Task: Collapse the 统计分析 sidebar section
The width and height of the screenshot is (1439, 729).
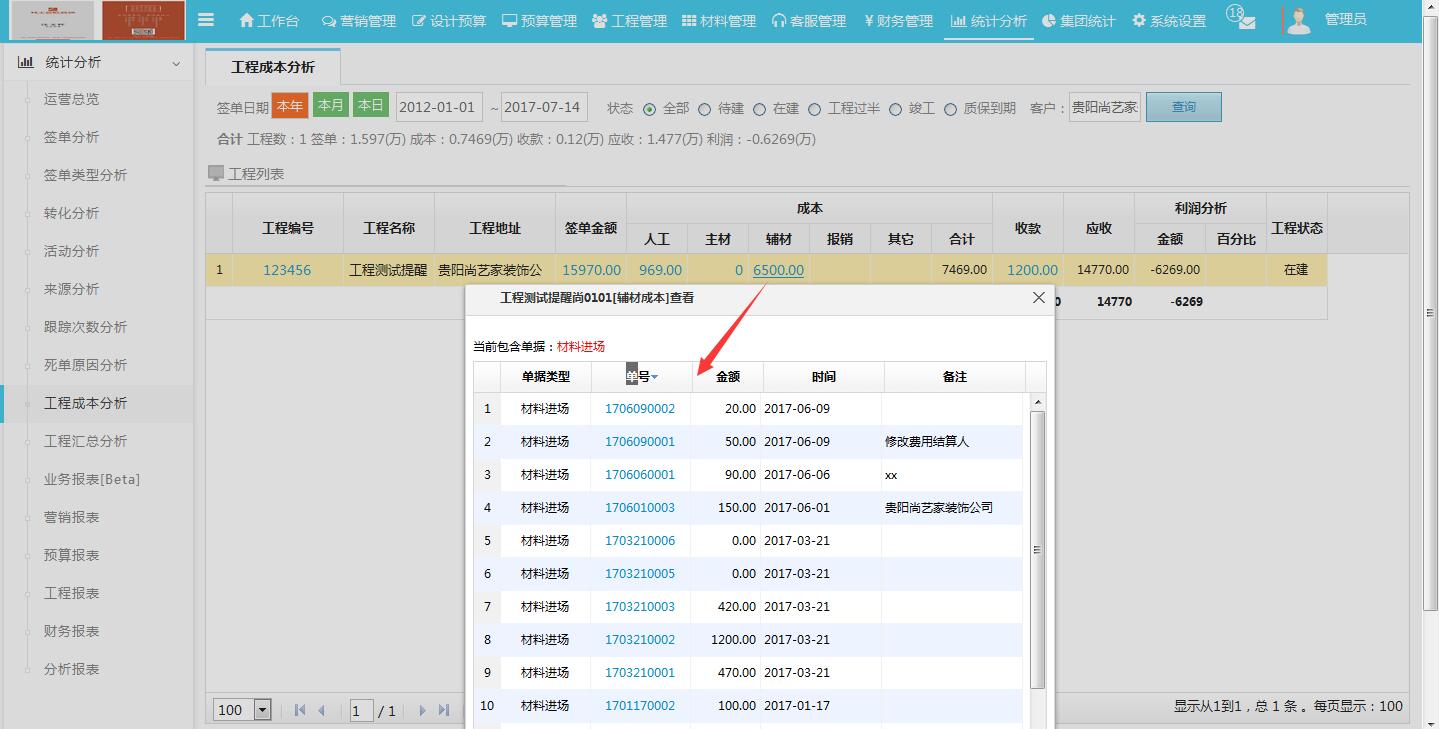Action: coord(176,63)
